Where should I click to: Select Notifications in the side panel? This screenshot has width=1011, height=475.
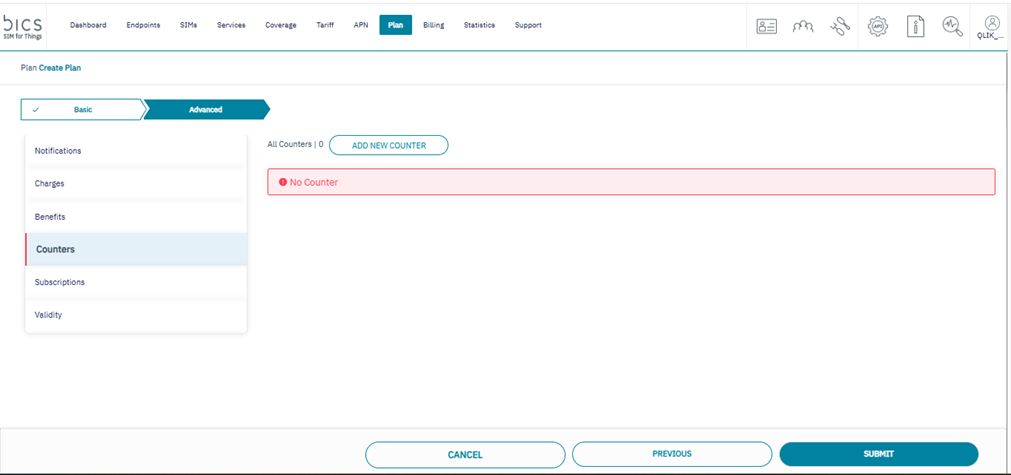click(58, 151)
